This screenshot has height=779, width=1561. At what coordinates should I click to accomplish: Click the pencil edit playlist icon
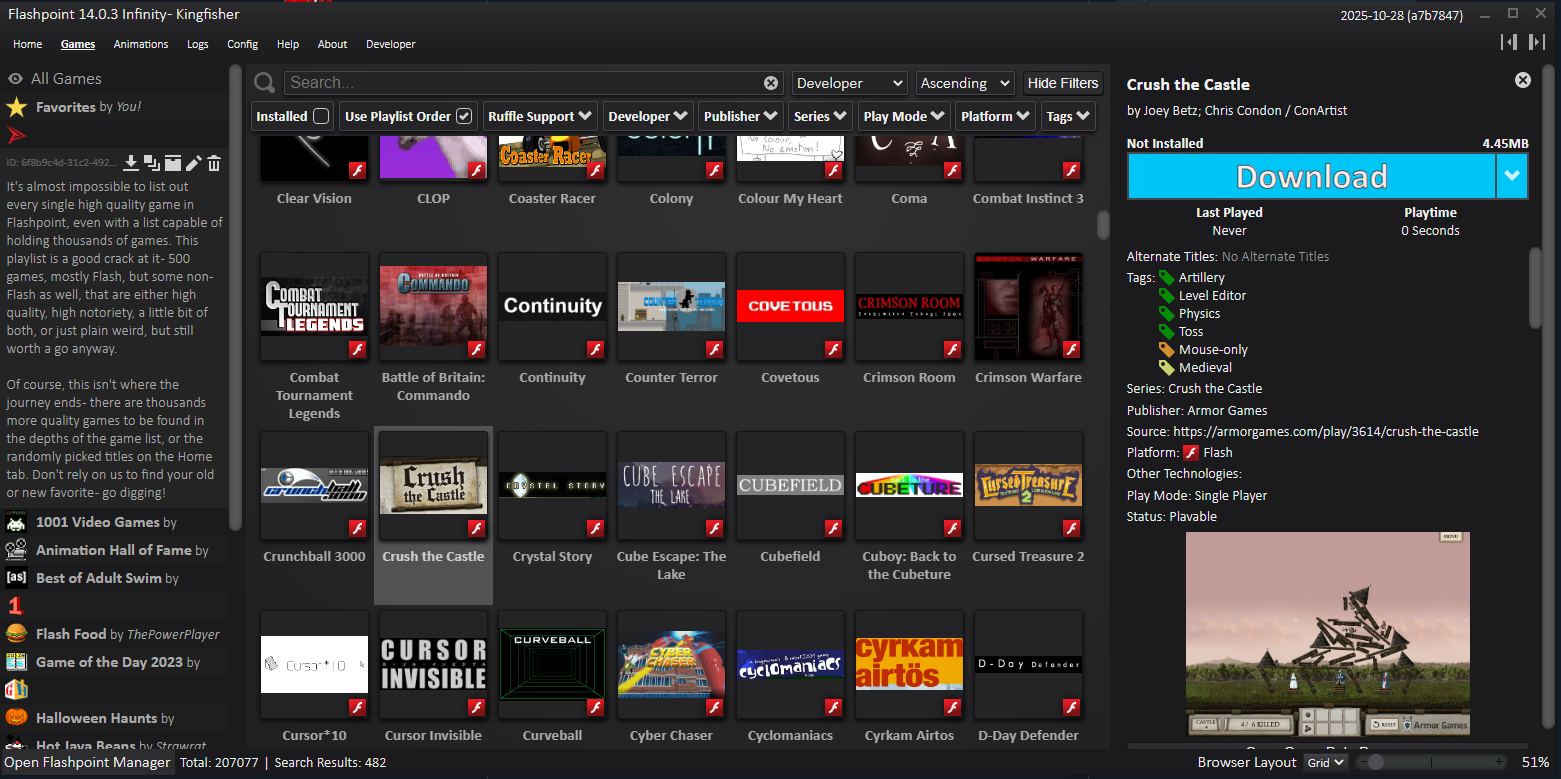point(194,163)
